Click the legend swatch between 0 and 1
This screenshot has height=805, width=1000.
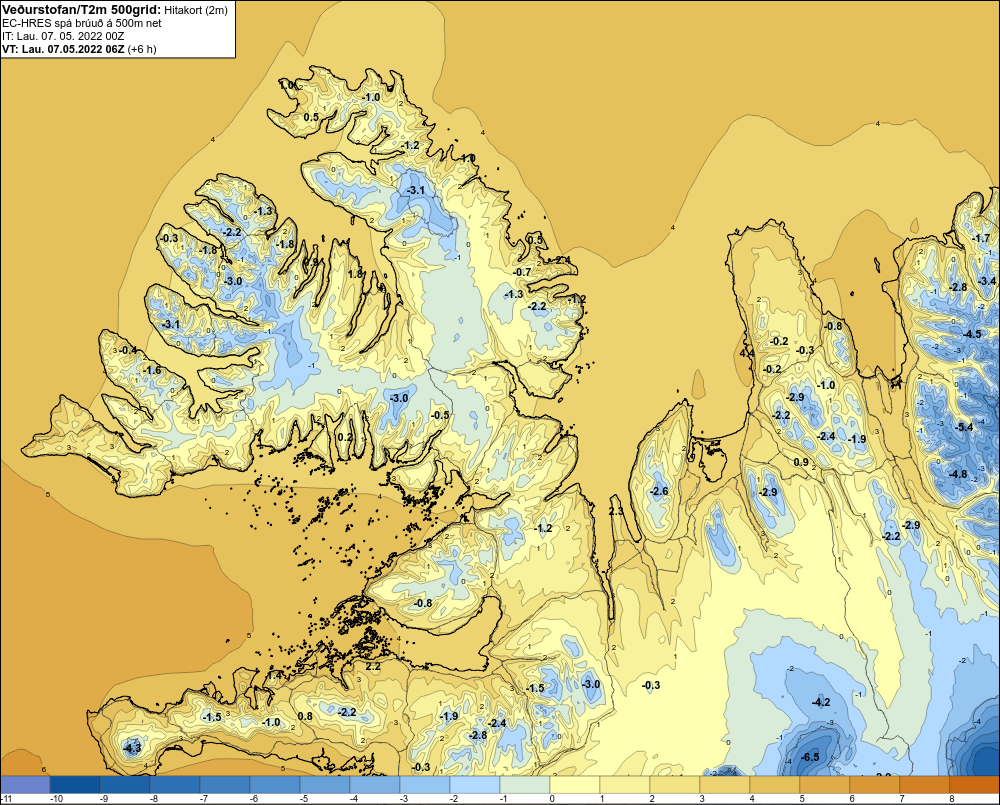tap(575, 785)
